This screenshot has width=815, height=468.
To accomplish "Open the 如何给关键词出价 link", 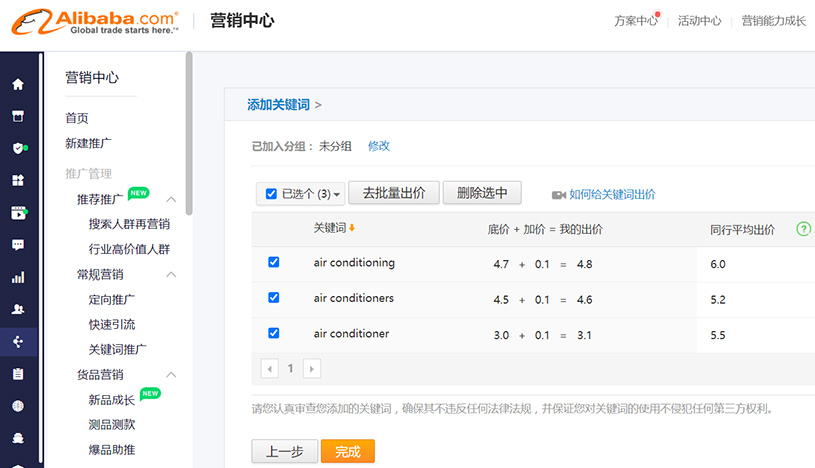I will (x=612, y=194).
